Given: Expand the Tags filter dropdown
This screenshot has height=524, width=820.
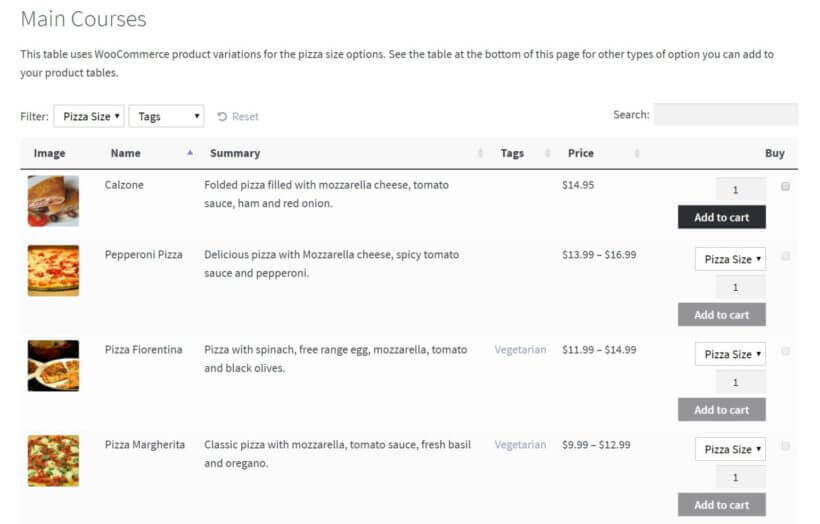Looking at the screenshot, I should pos(166,117).
